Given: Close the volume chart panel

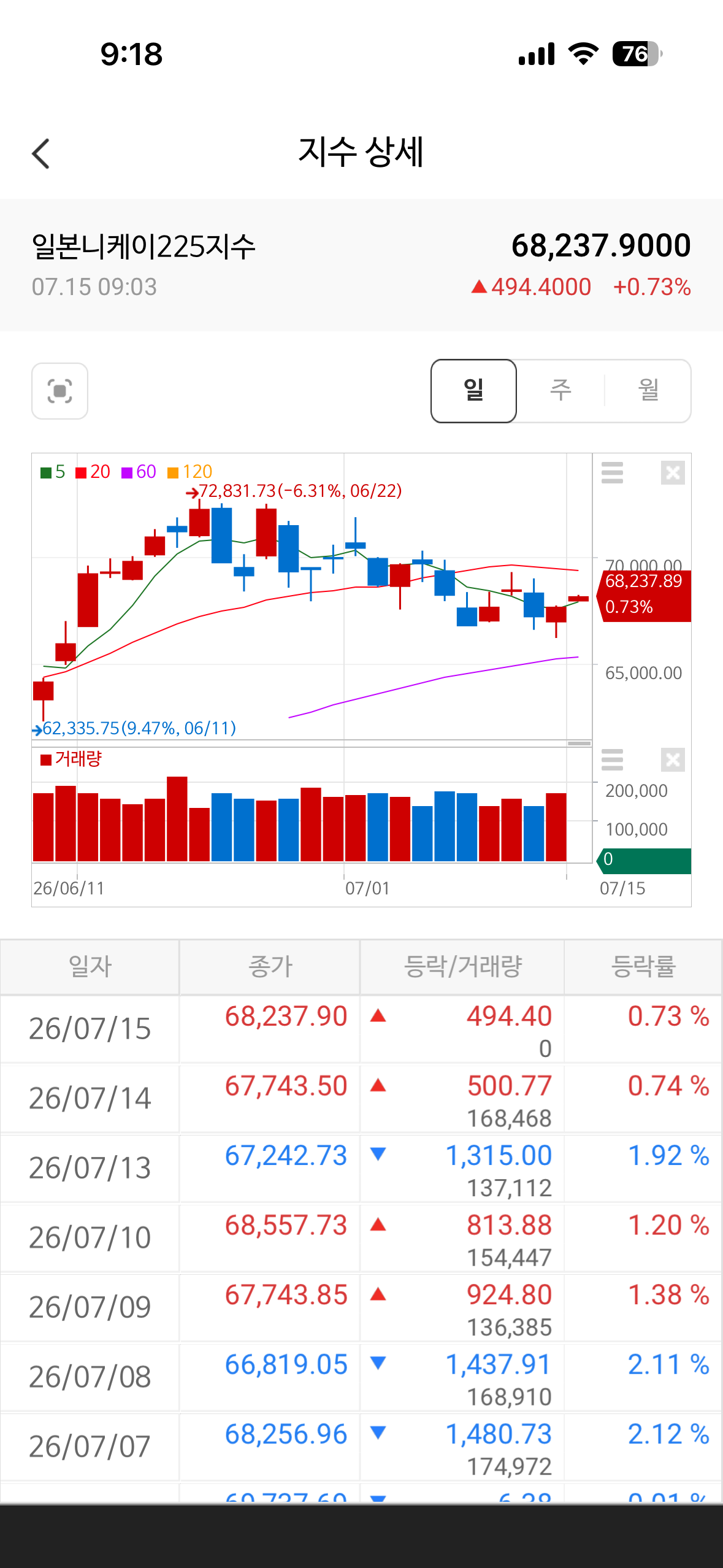Looking at the screenshot, I should pyautogui.click(x=673, y=759).
